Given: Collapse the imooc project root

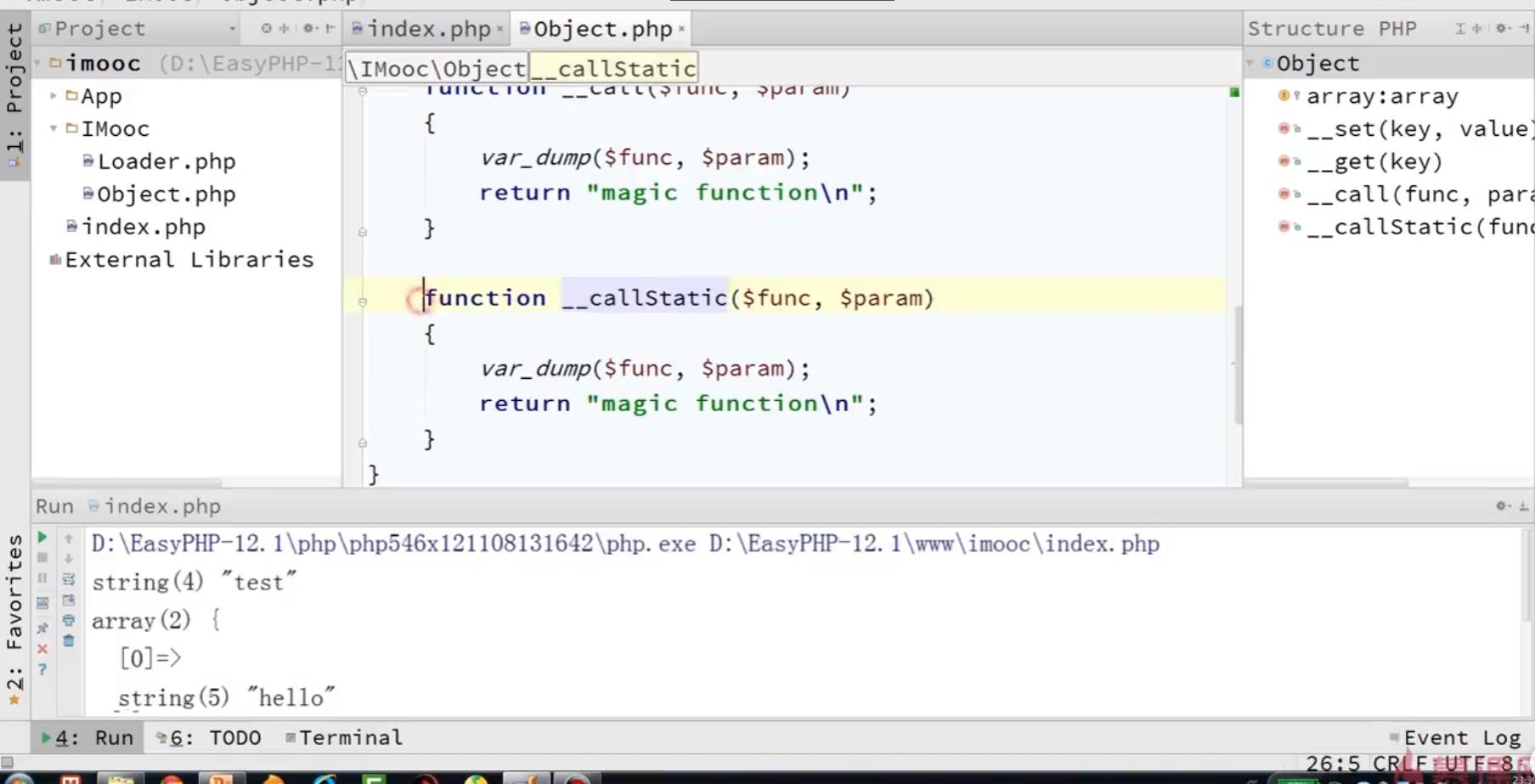Looking at the screenshot, I should coord(38,64).
